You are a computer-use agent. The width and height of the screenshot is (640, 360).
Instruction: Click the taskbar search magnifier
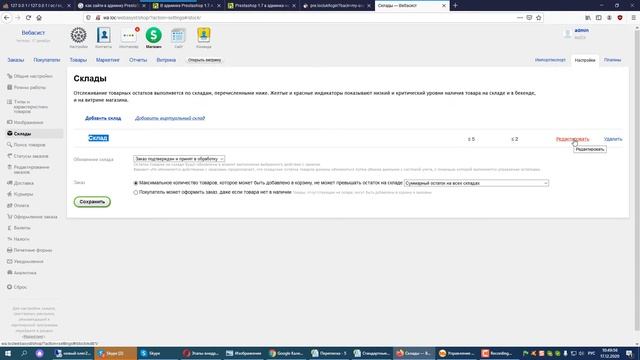(x=24, y=353)
